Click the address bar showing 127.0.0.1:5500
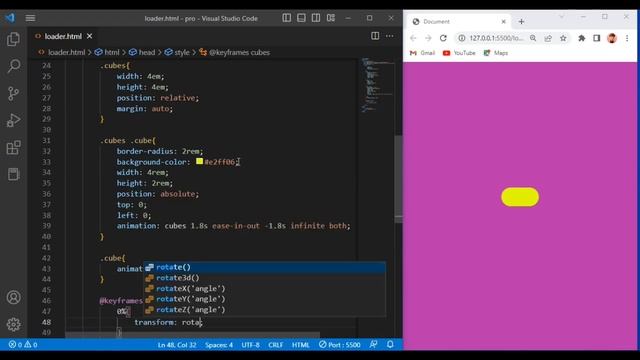This screenshot has height=360, width=640. 496,38
